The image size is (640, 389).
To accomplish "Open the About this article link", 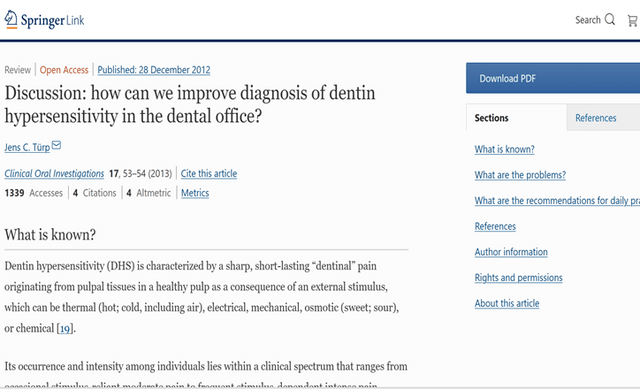I will [x=507, y=303].
